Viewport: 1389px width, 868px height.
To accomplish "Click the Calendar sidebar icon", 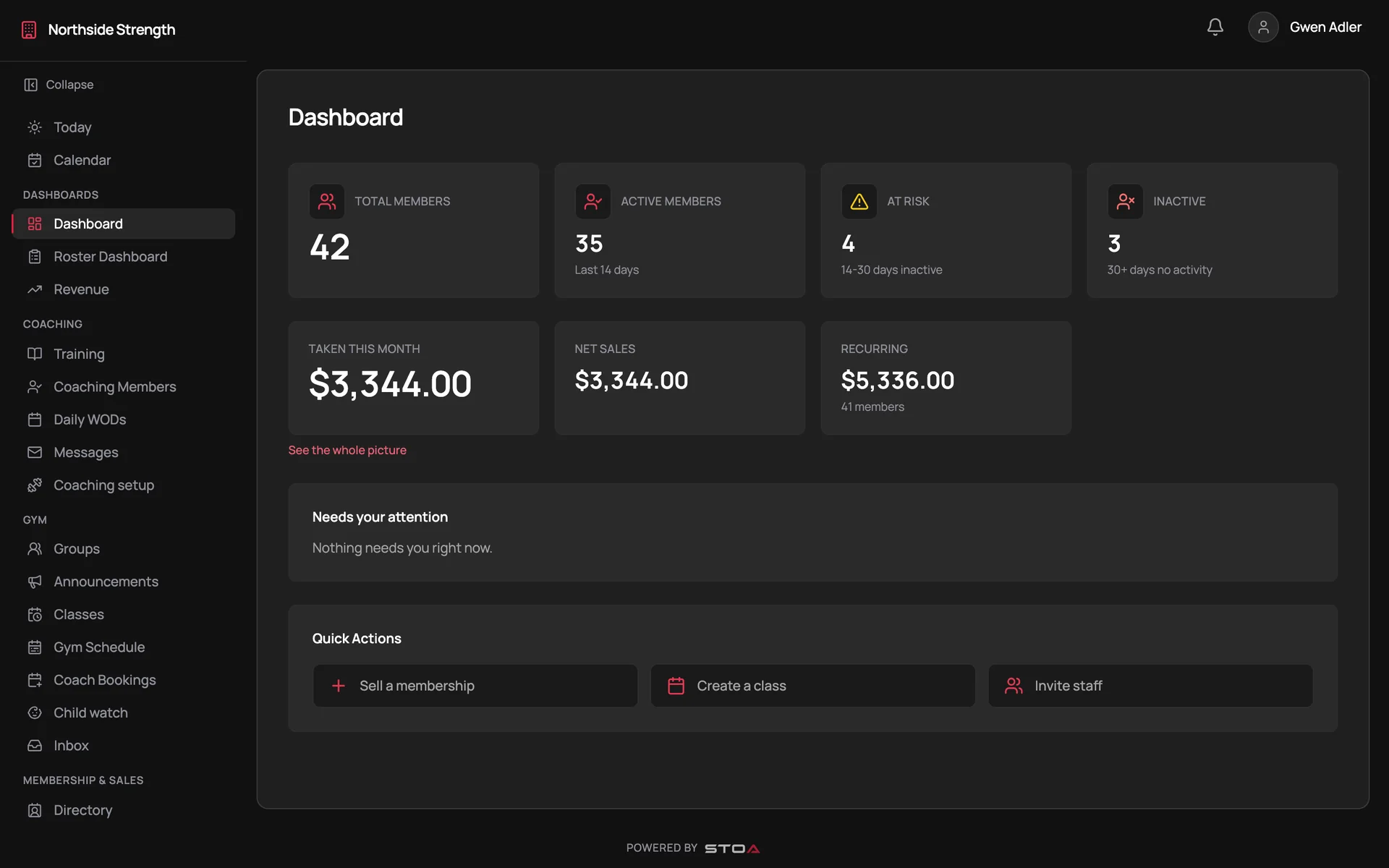I will coord(35,160).
